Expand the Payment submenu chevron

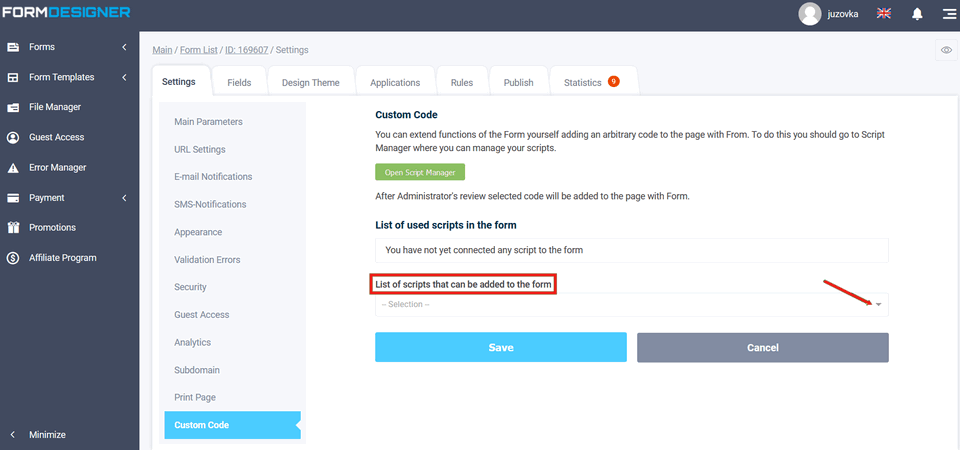click(x=124, y=198)
